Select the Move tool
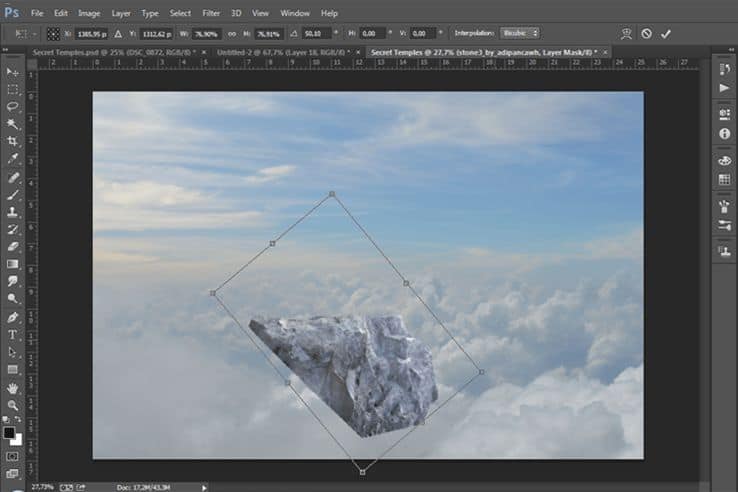Image resolution: width=738 pixels, height=492 pixels. 13,73
